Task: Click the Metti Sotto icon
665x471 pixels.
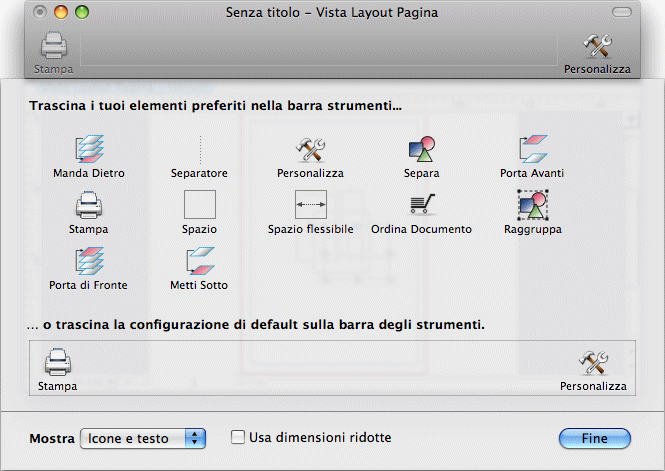Action: pyautogui.click(x=200, y=261)
